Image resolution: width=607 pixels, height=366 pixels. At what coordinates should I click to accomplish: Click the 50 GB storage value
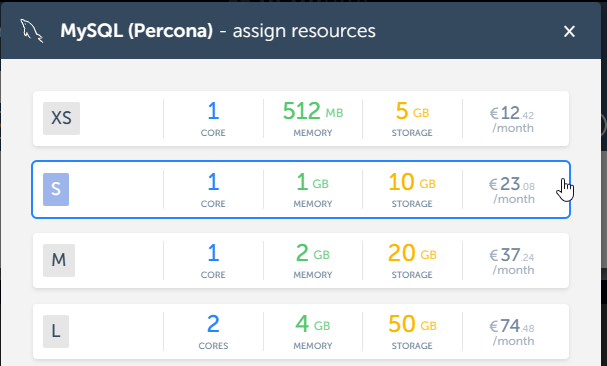(x=412, y=324)
